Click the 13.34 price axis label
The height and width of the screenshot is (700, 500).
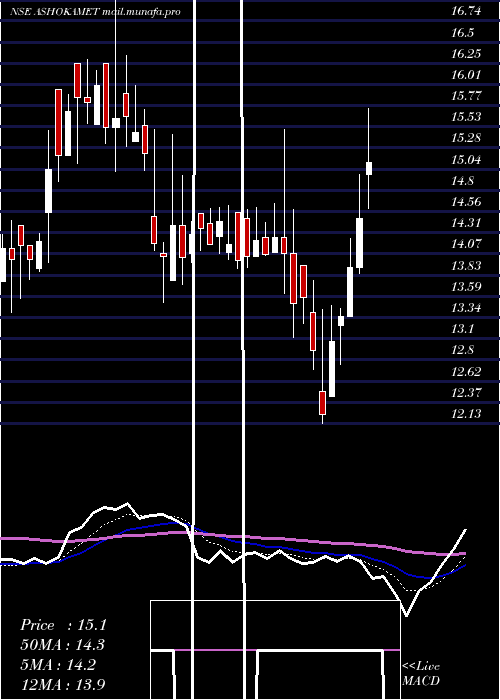pos(467,308)
